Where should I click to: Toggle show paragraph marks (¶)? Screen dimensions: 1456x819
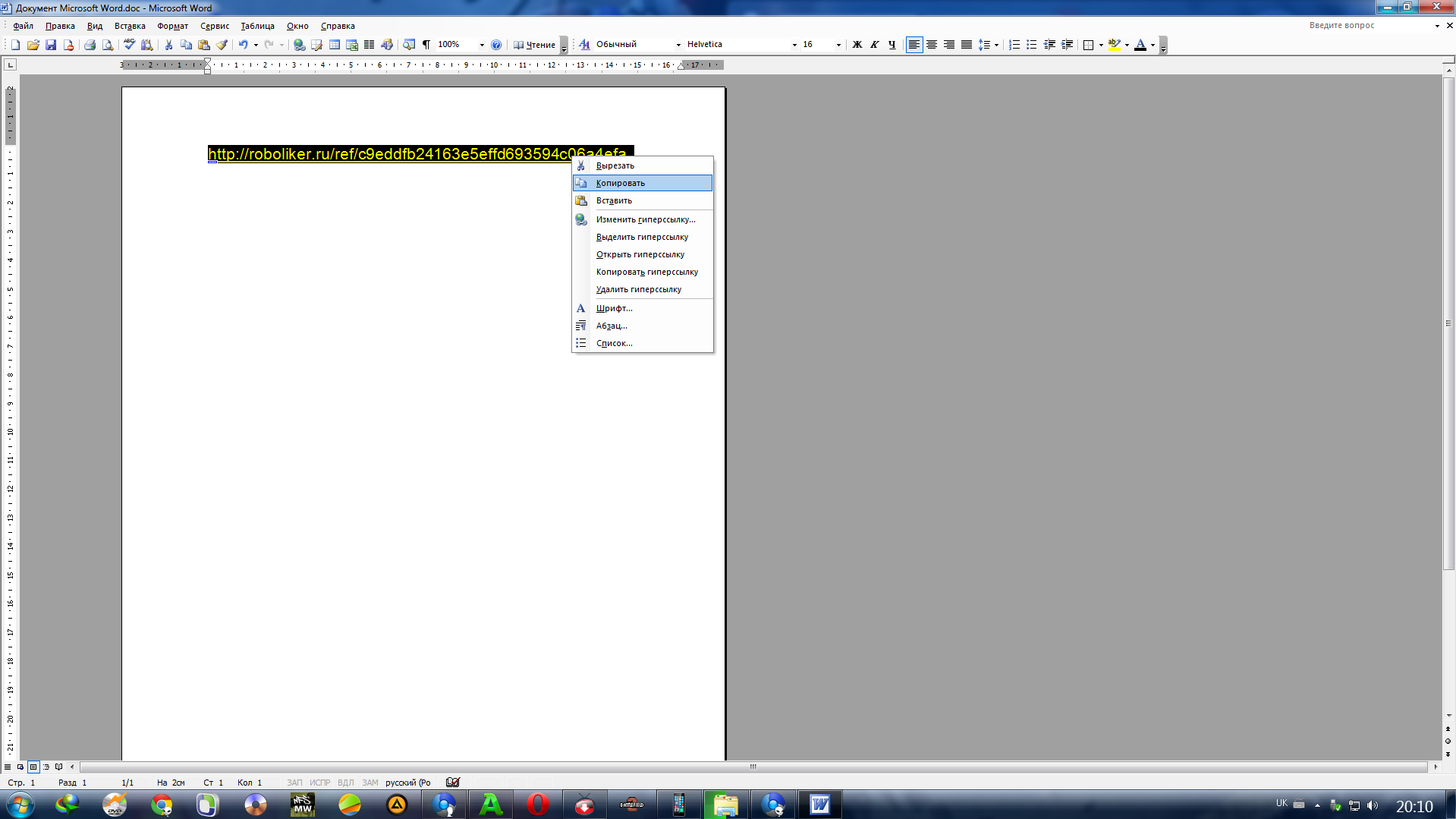[x=426, y=45]
